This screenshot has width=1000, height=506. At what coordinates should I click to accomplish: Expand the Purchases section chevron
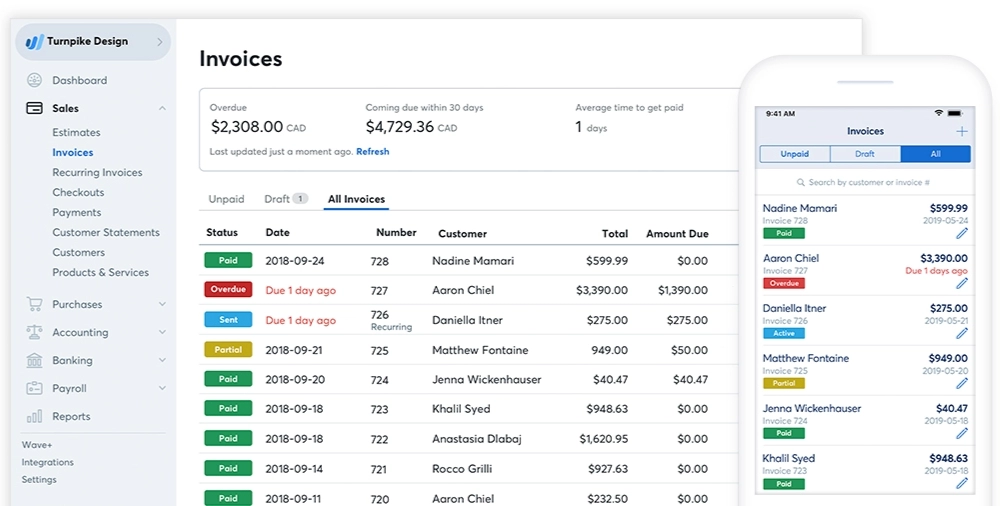tap(162, 304)
